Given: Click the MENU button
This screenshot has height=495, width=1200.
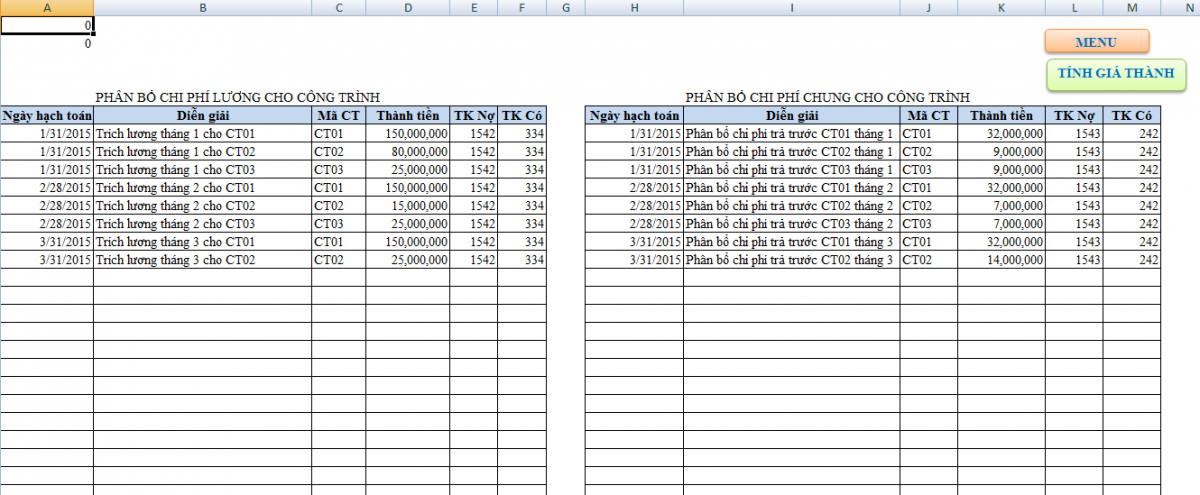Looking at the screenshot, I should (x=1096, y=42).
